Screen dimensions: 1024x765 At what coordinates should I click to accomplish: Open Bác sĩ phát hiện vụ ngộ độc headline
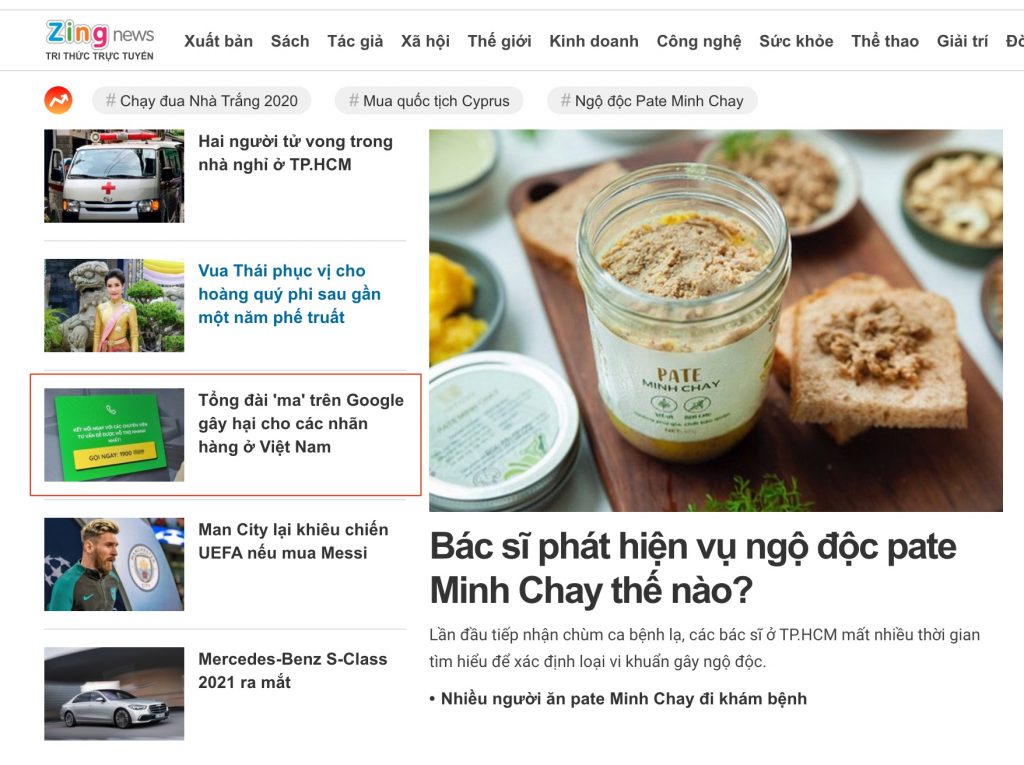(693, 568)
